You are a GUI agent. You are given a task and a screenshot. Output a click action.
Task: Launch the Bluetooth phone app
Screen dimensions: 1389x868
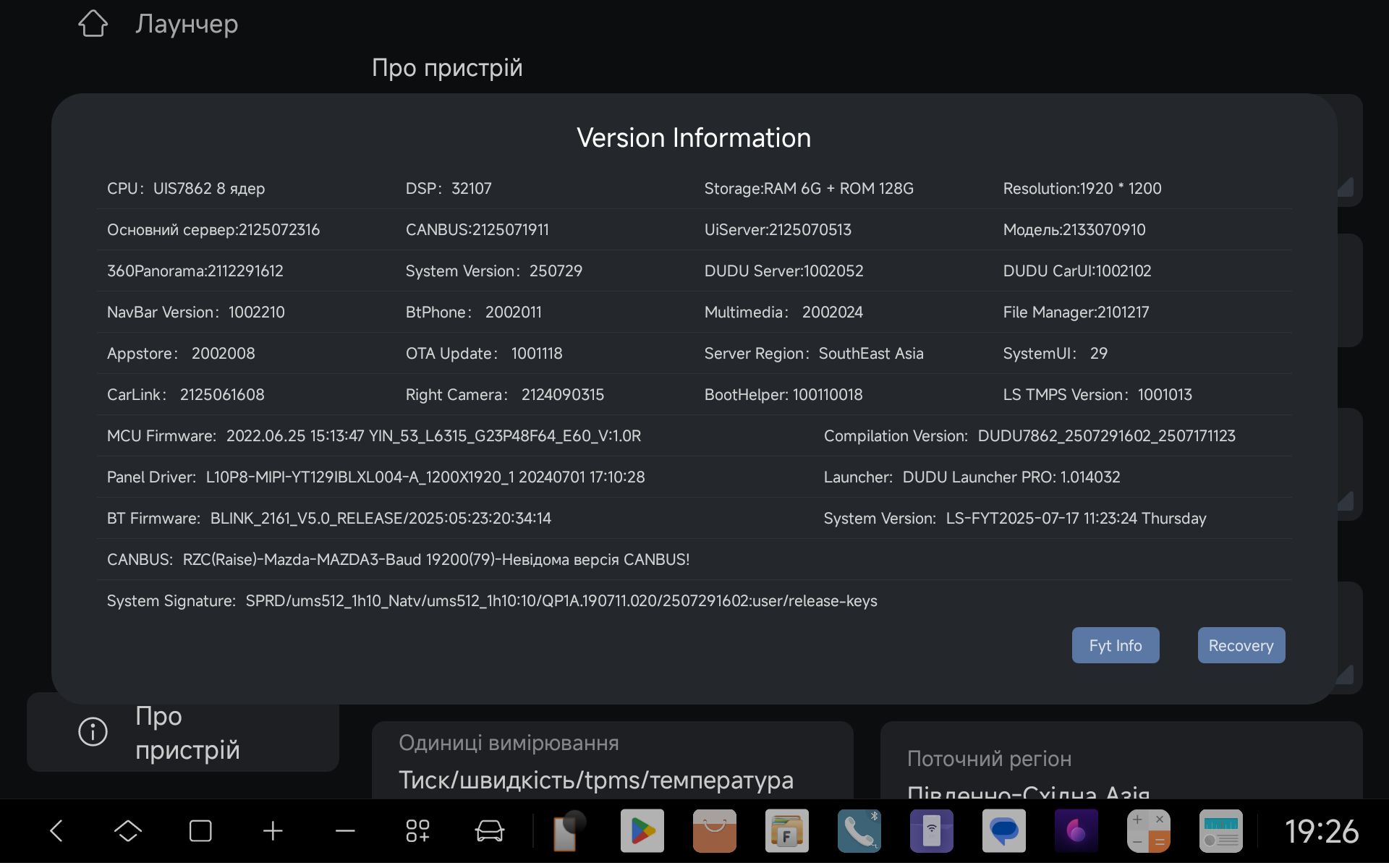pyautogui.click(x=859, y=831)
